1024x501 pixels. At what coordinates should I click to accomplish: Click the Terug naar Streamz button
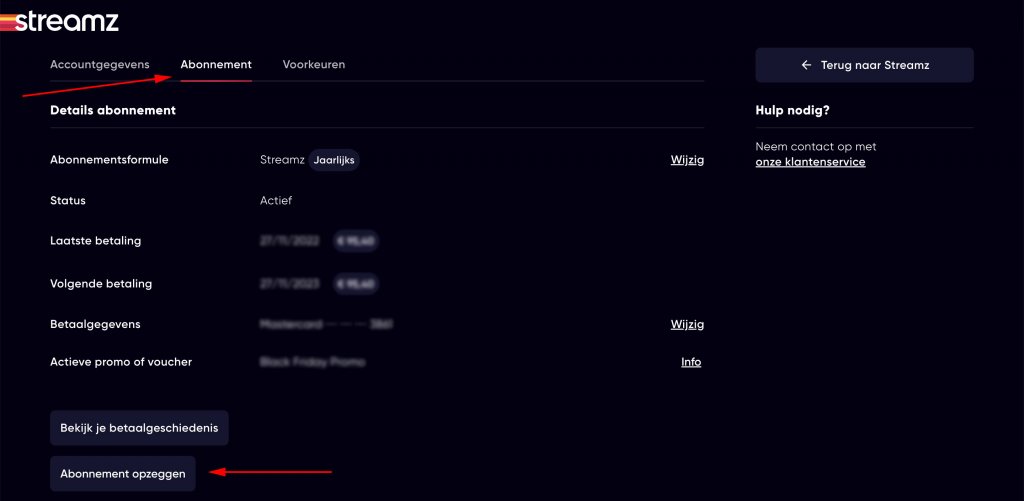pos(865,65)
